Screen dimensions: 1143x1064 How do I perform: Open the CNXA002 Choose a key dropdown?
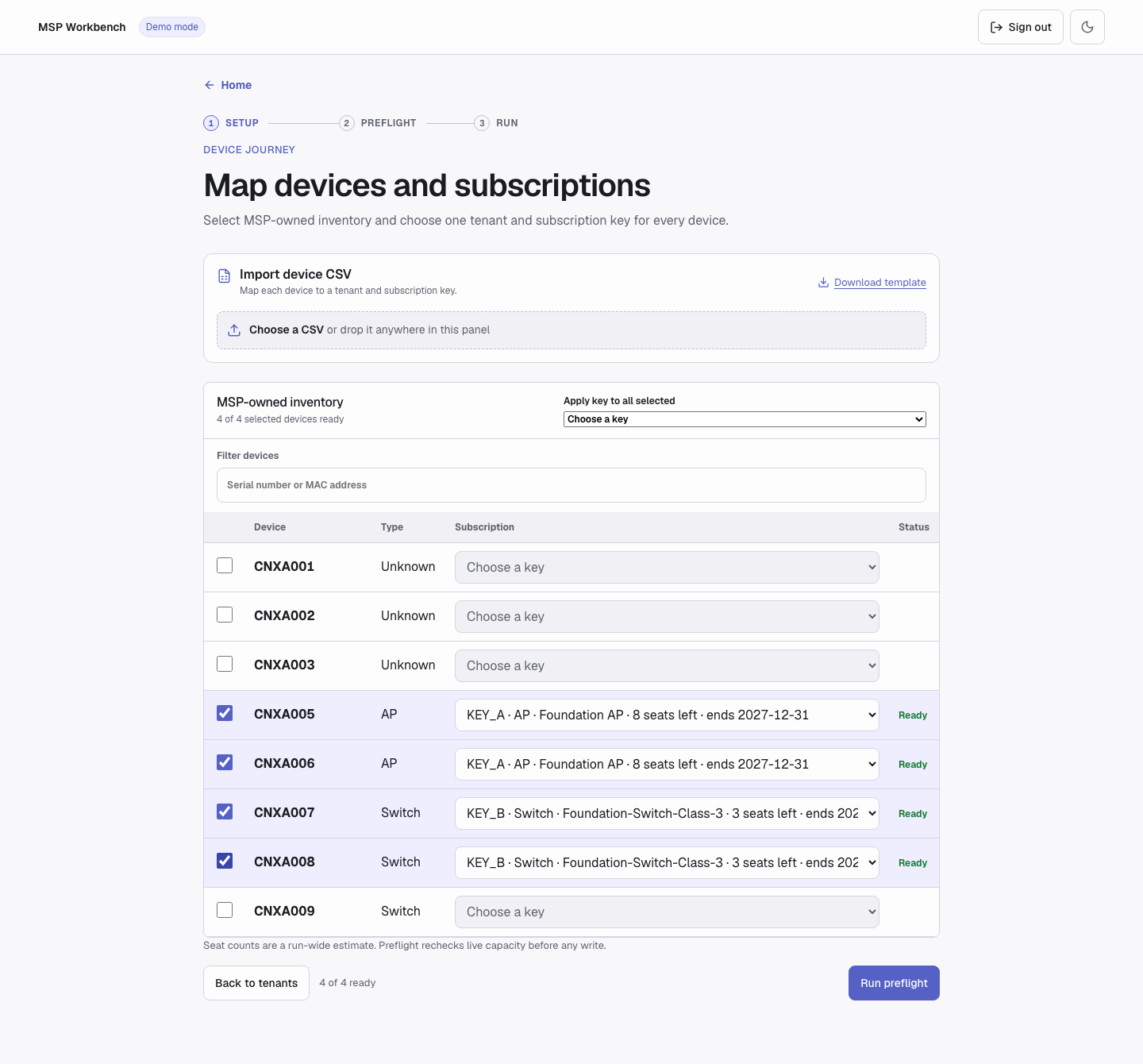click(667, 616)
